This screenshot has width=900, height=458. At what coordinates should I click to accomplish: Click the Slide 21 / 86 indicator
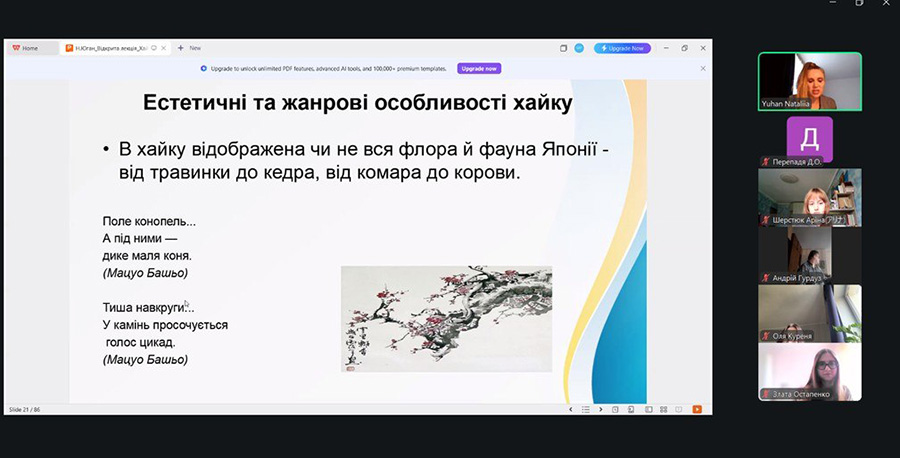tap(25, 410)
